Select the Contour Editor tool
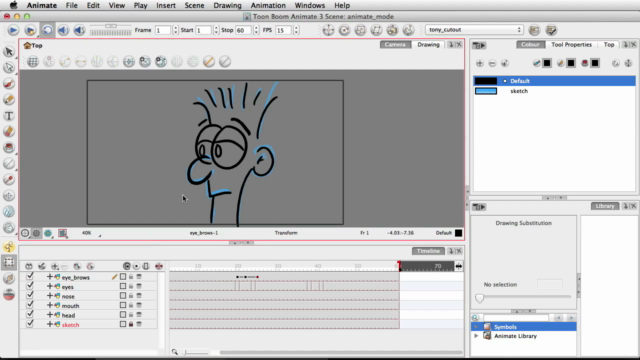The width and height of the screenshot is (640, 360). point(9,67)
